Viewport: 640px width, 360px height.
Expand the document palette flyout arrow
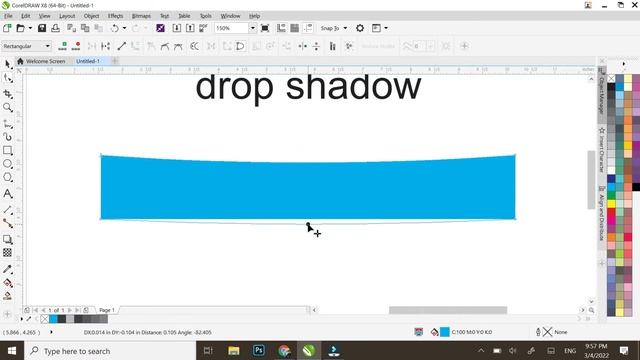(22, 319)
